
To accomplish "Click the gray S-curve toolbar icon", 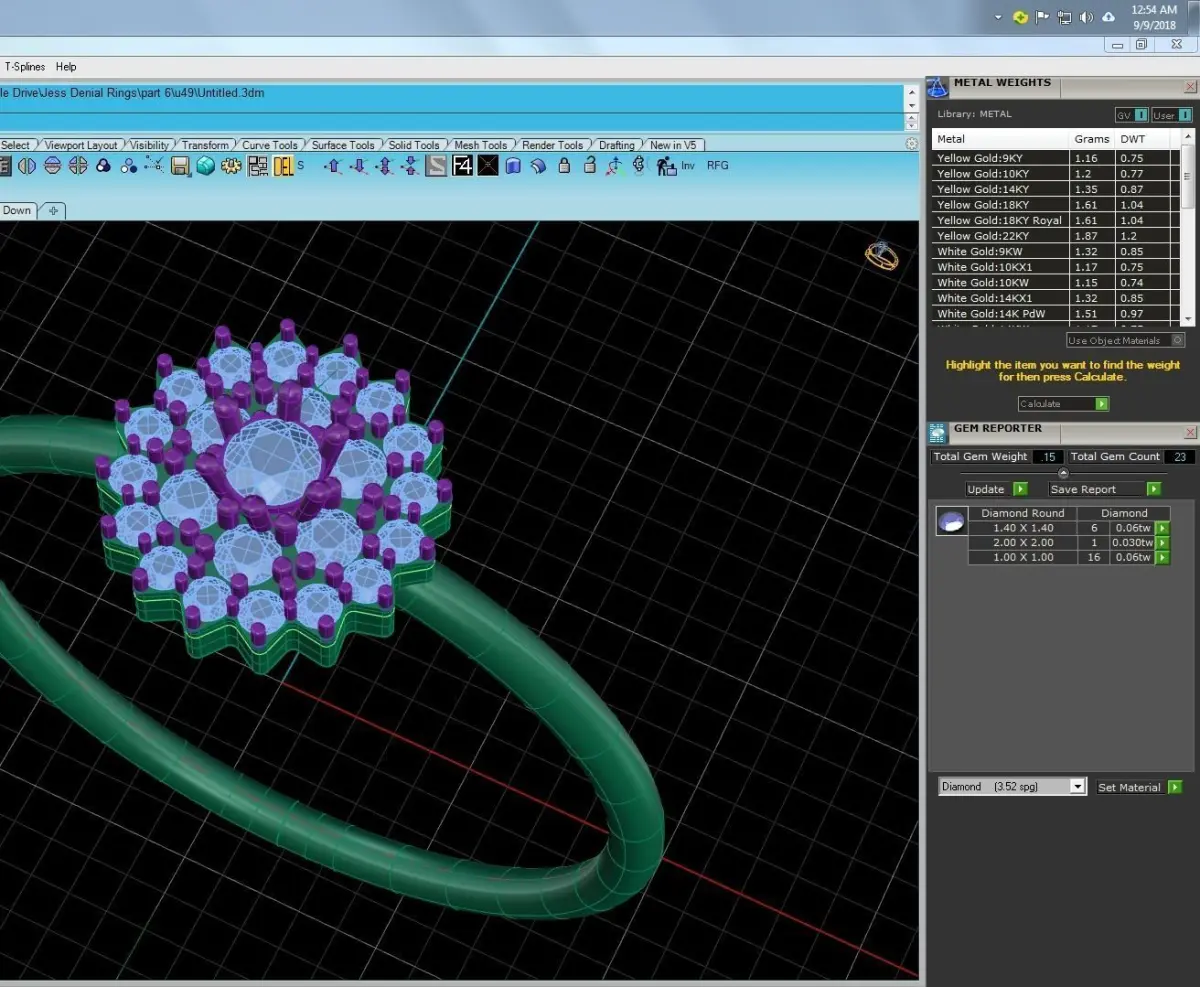I will tap(436, 166).
